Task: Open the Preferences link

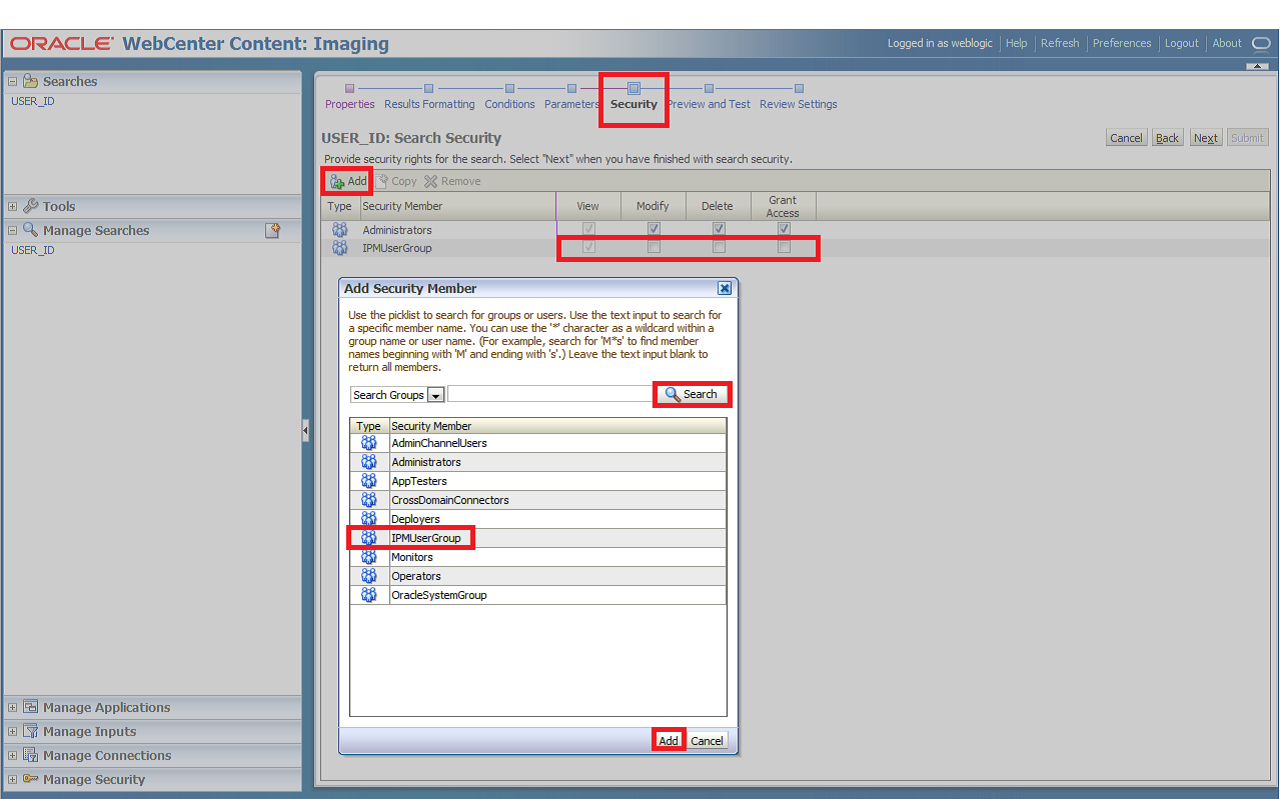Action: click(1122, 43)
